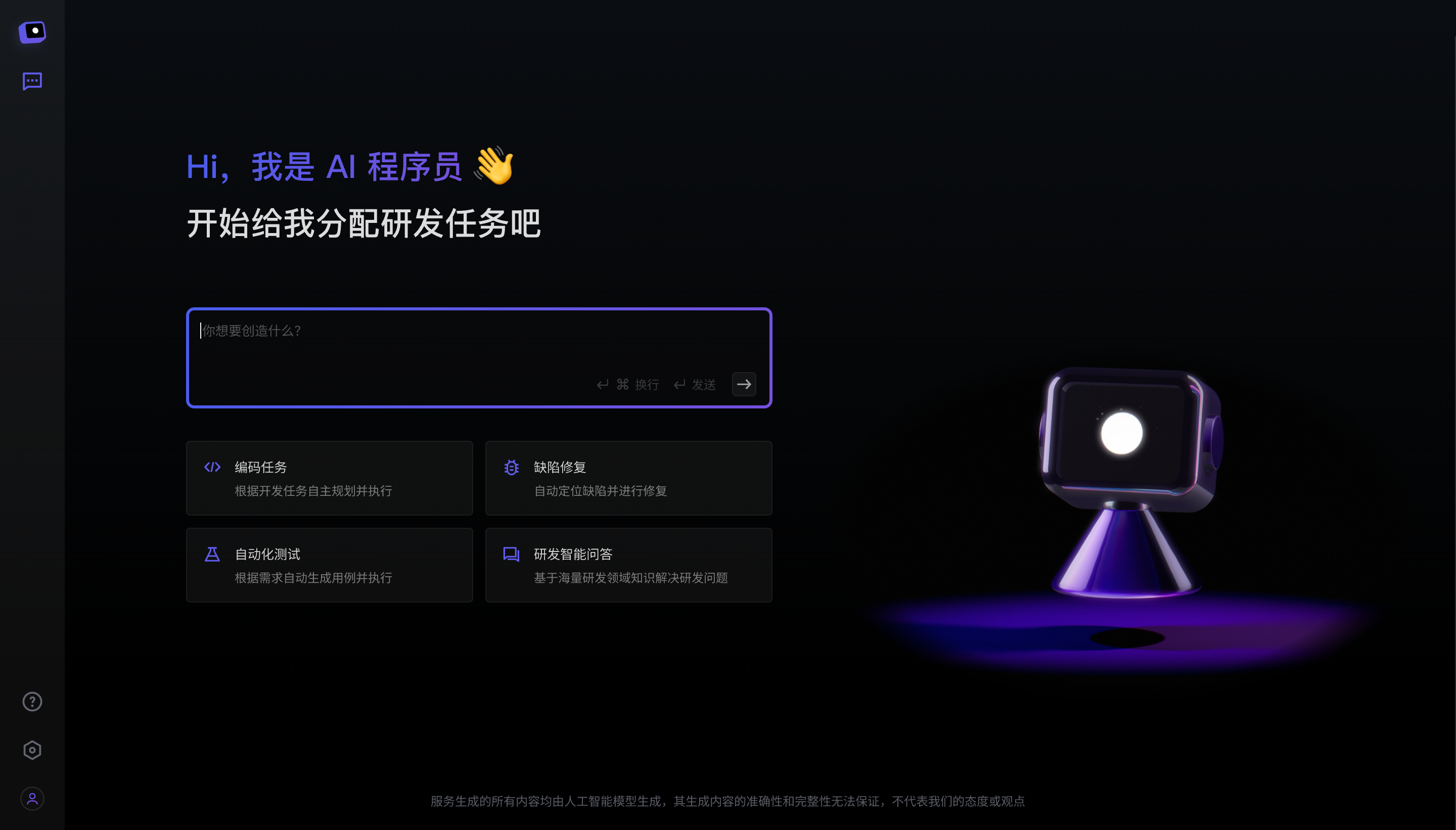Select the 研发智能问答 task card
1456x830 pixels.
[x=629, y=564]
